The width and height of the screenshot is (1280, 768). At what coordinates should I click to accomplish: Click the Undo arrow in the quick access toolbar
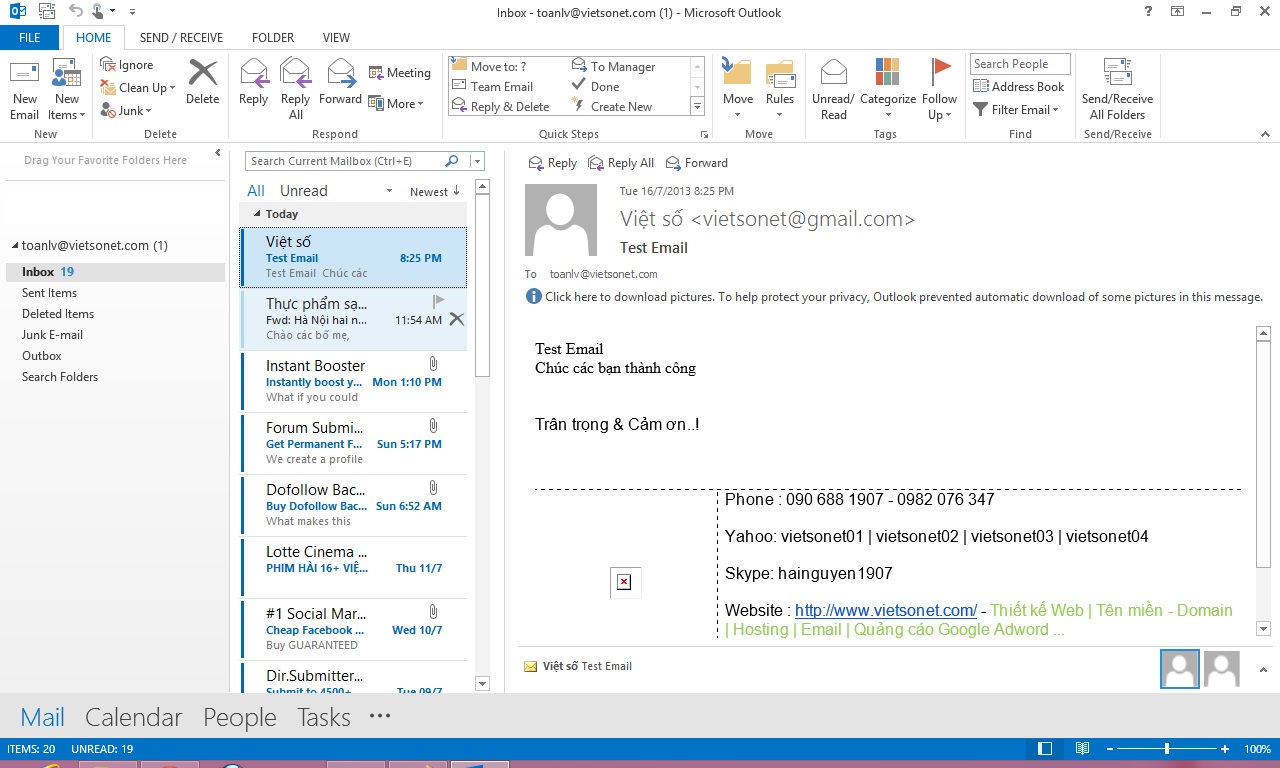coord(76,12)
